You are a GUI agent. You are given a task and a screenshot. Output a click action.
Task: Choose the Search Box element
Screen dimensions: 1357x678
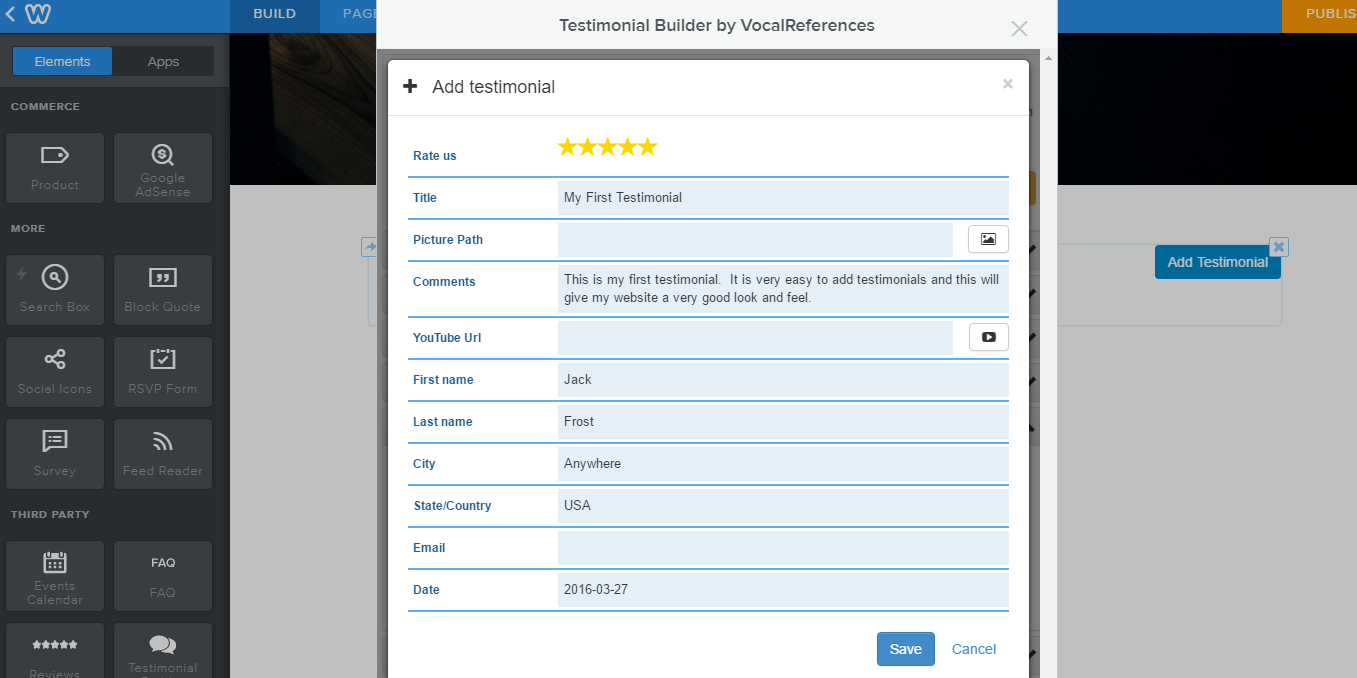point(55,290)
